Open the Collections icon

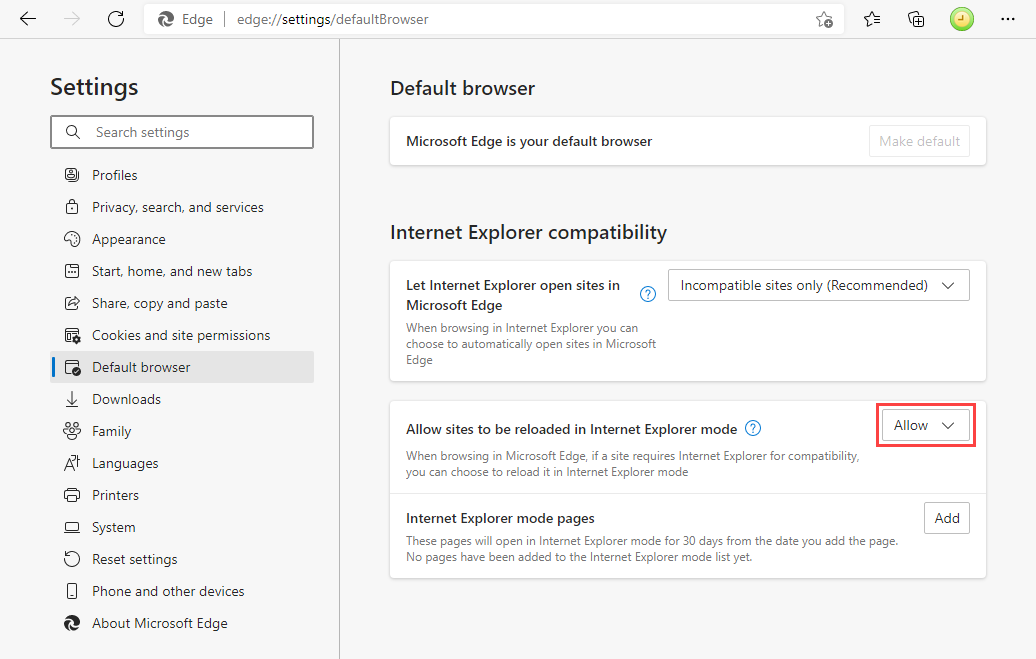pos(916,19)
